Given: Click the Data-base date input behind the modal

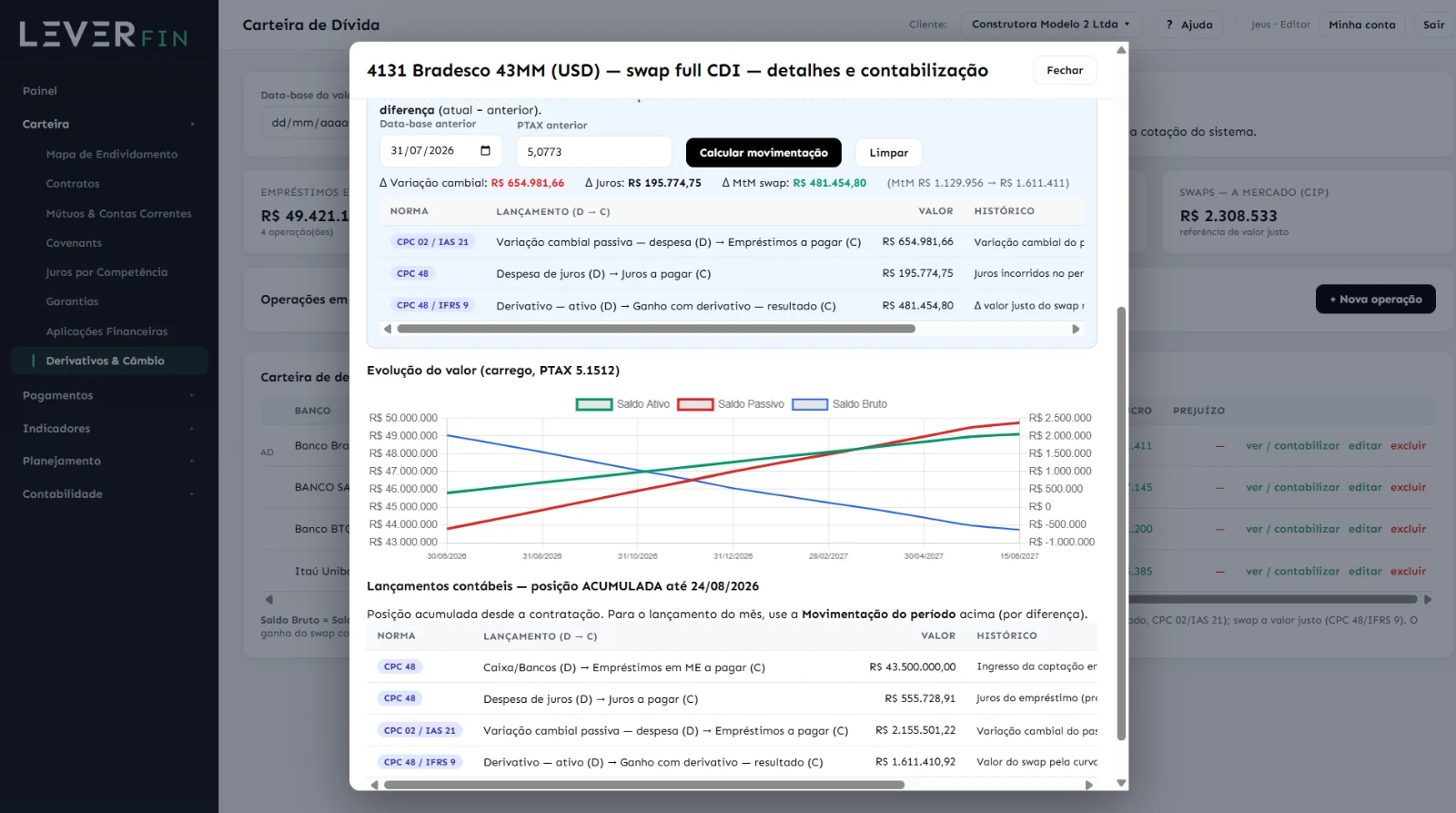Looking at the screenshot, I should (x=306, y=123).
